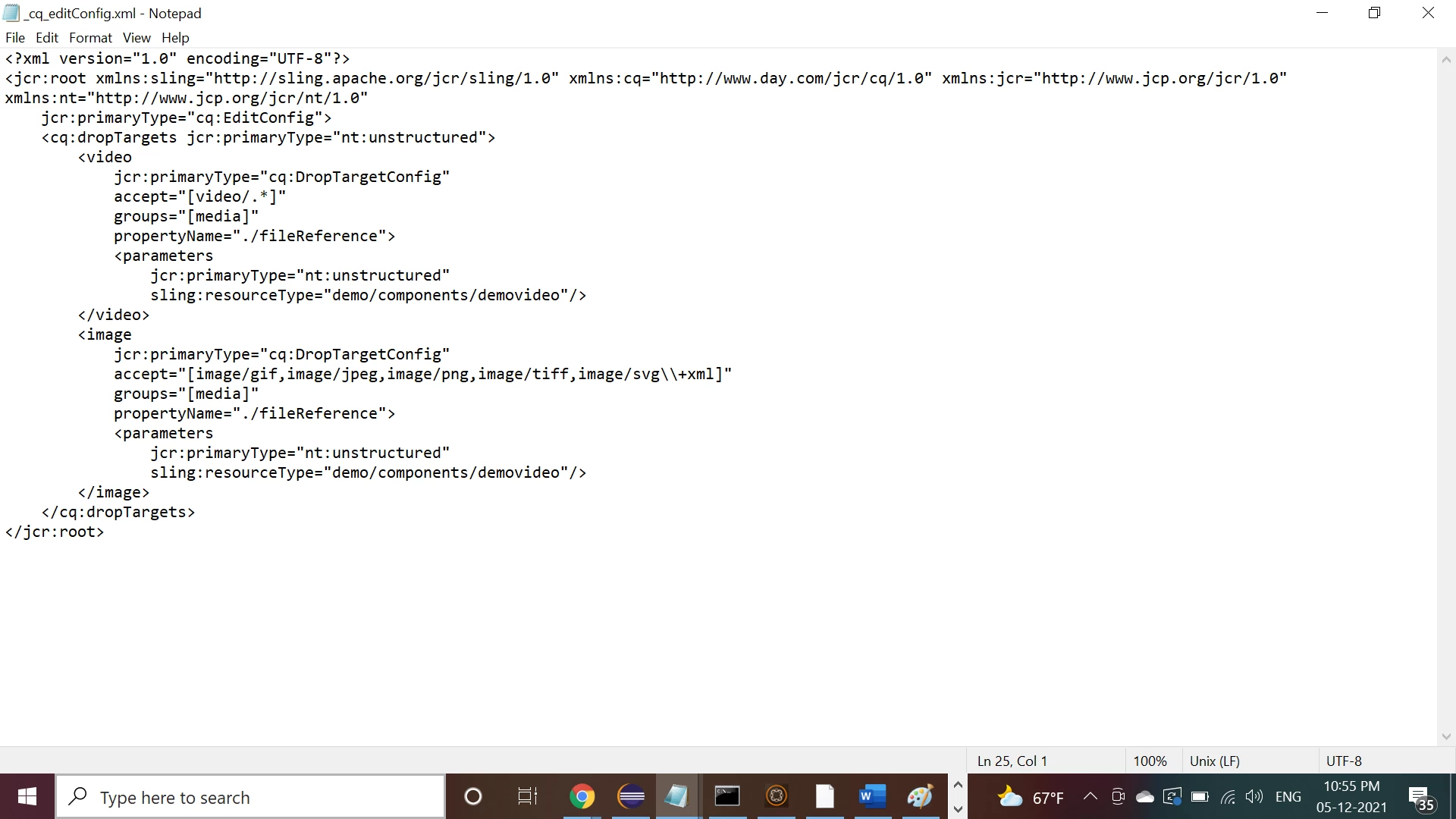This screenshot has height=819, width=1456.
Task: Open the Format menu
Action: click(x=90, y=38)
